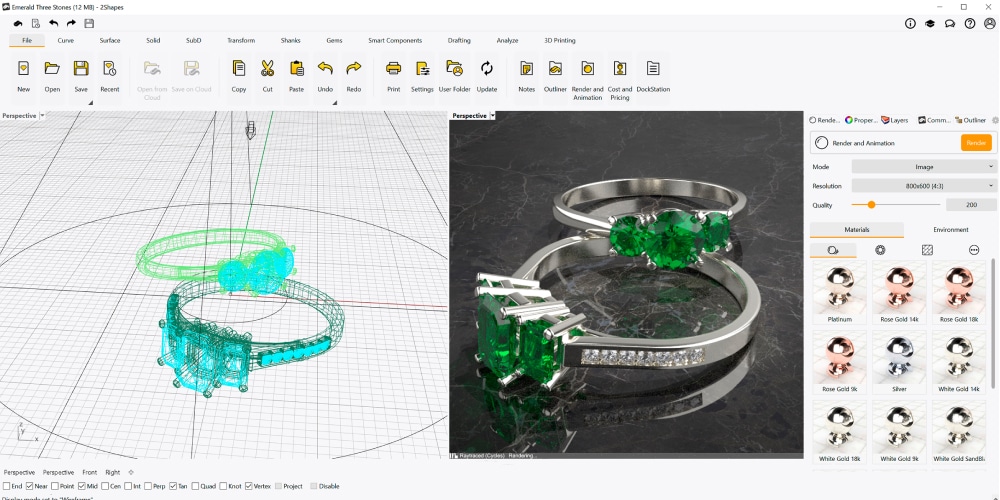The height and width of the screenshot is (500, 1000).
Task: Open the left Perspective viewport menu arrow
Action: [42, 115]
